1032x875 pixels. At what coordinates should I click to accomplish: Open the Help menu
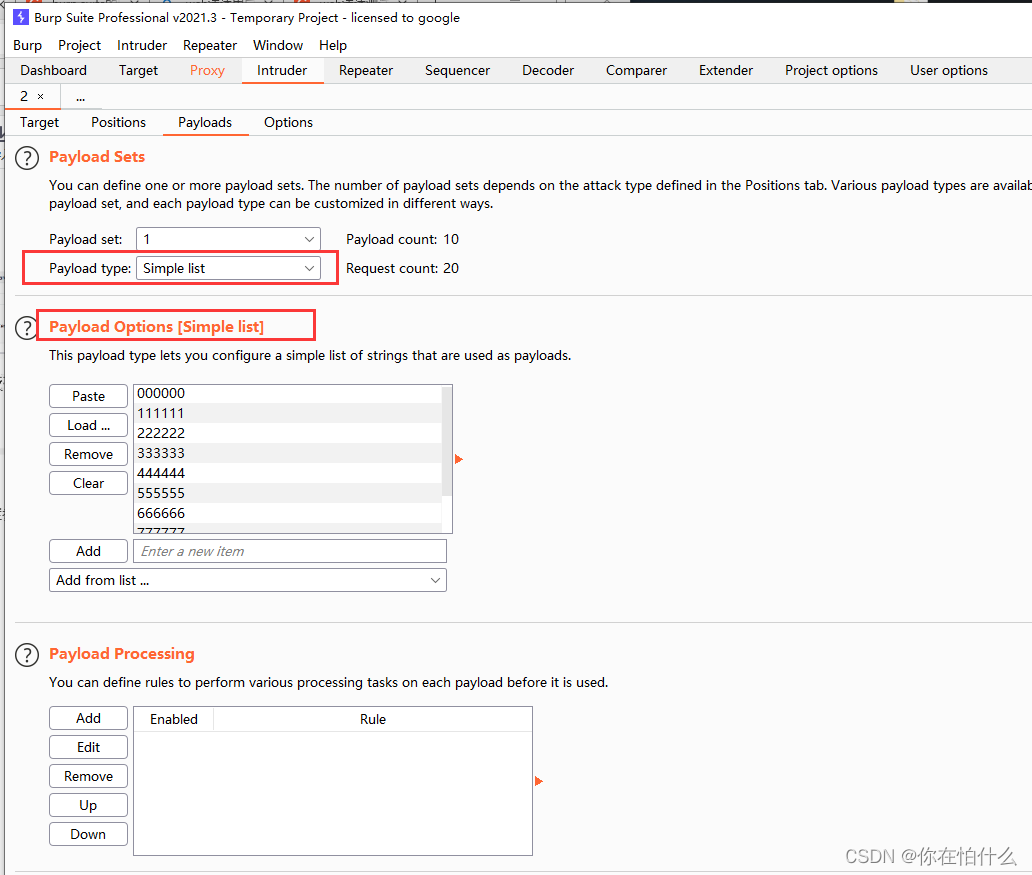pos(333,45)
